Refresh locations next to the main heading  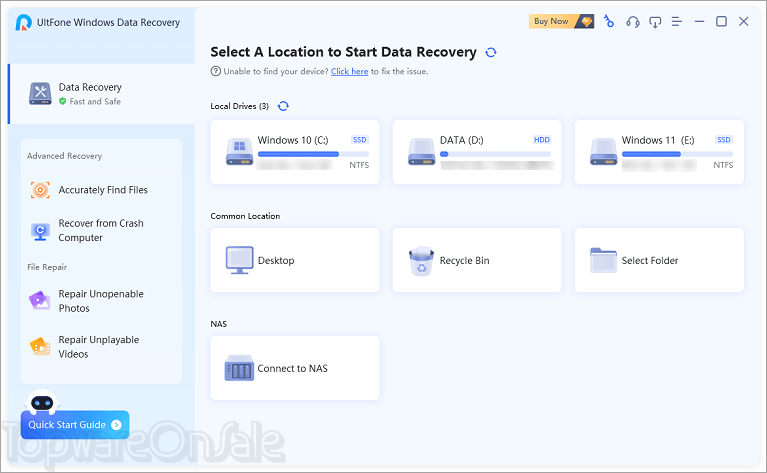coord(491,52)
